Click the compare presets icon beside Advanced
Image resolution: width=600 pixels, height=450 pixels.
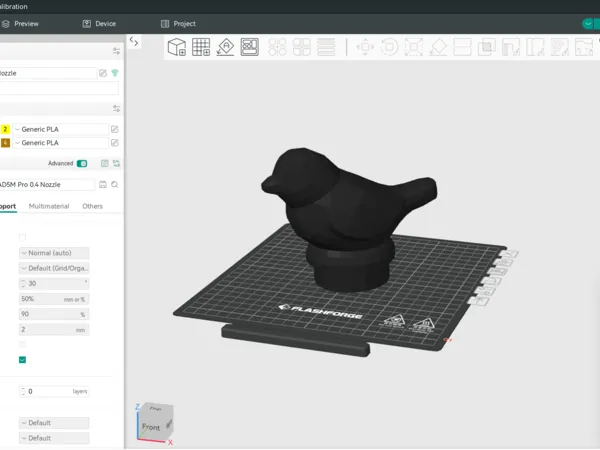pos(104,163)
